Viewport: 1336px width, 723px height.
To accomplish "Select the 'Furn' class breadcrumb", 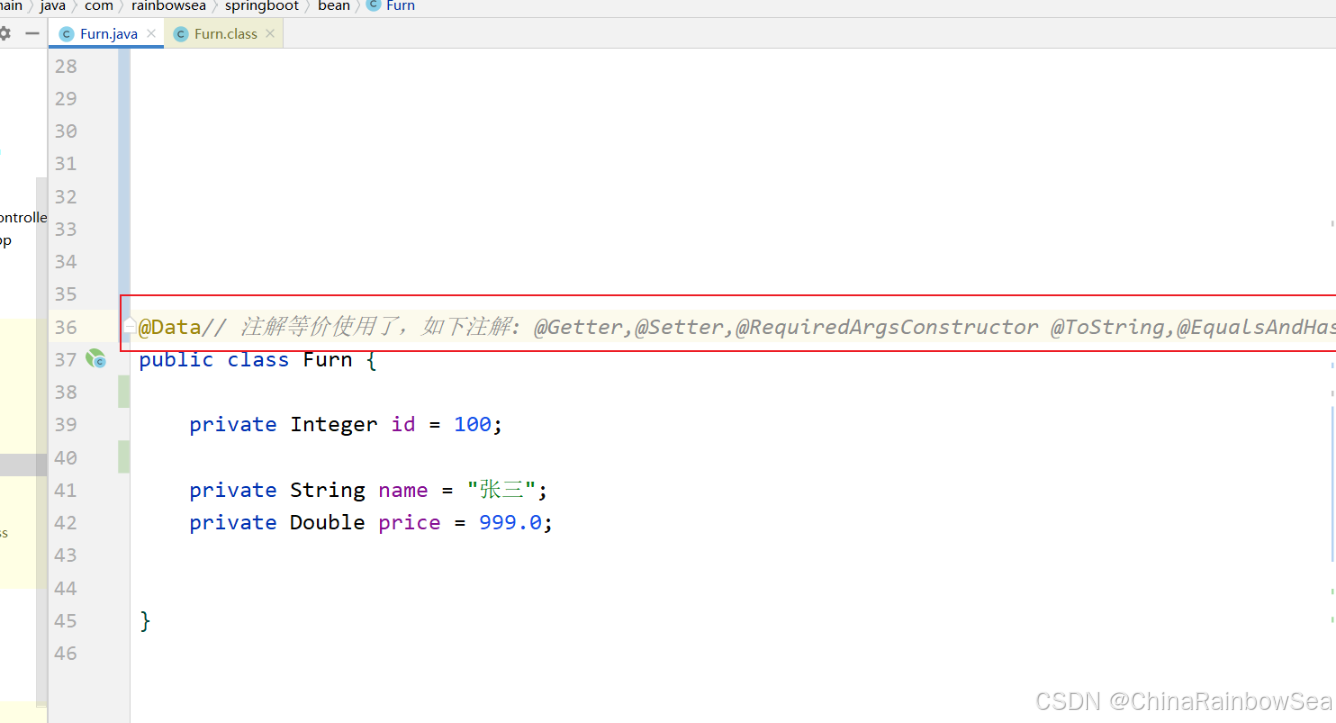I will tap(400, 6).
